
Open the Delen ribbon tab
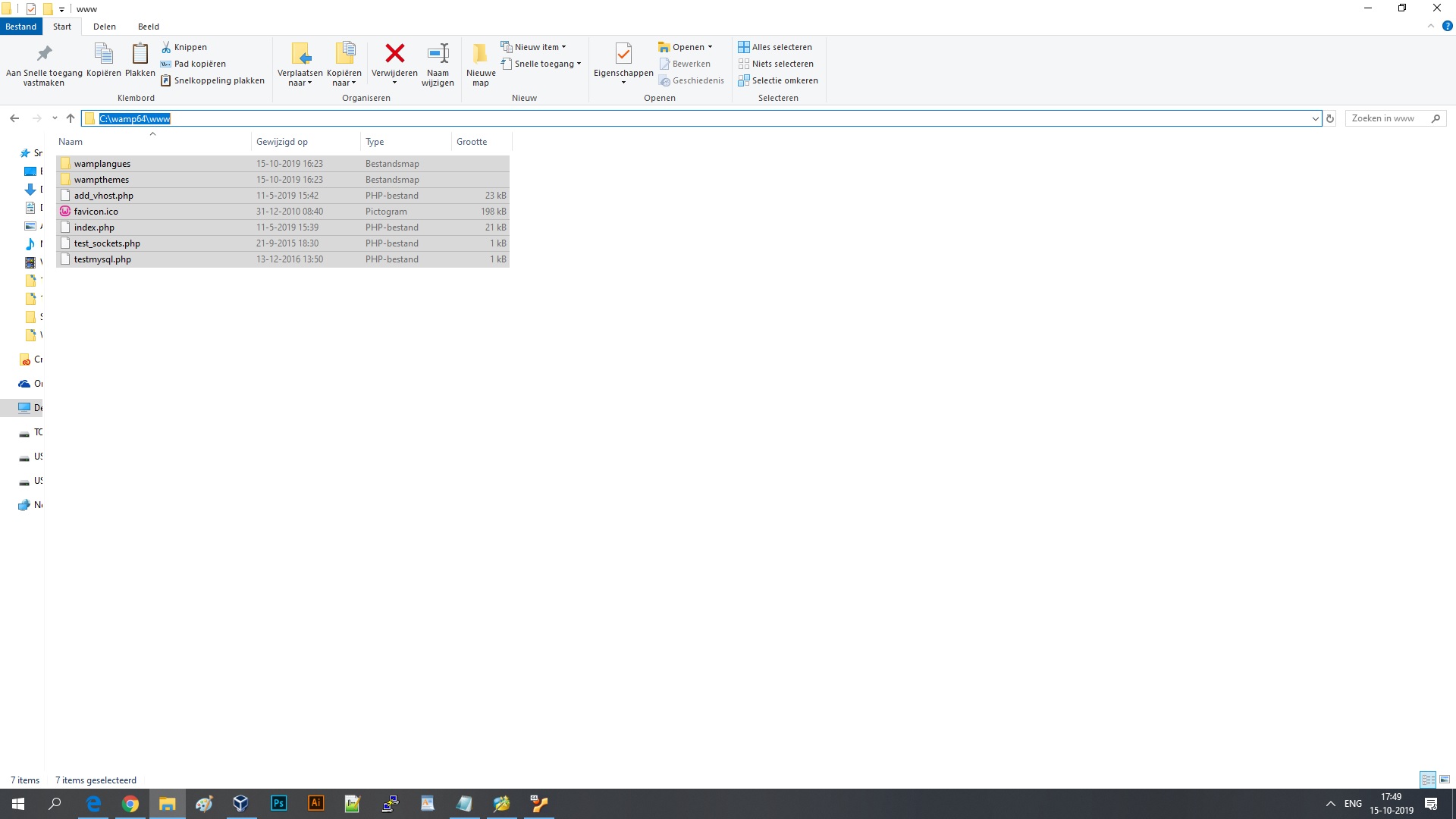(104, 27)
